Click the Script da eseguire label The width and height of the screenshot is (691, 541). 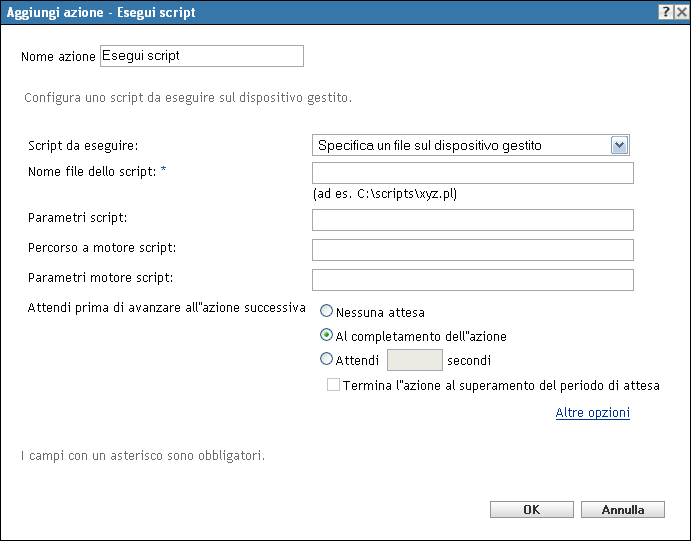point(83,146)
